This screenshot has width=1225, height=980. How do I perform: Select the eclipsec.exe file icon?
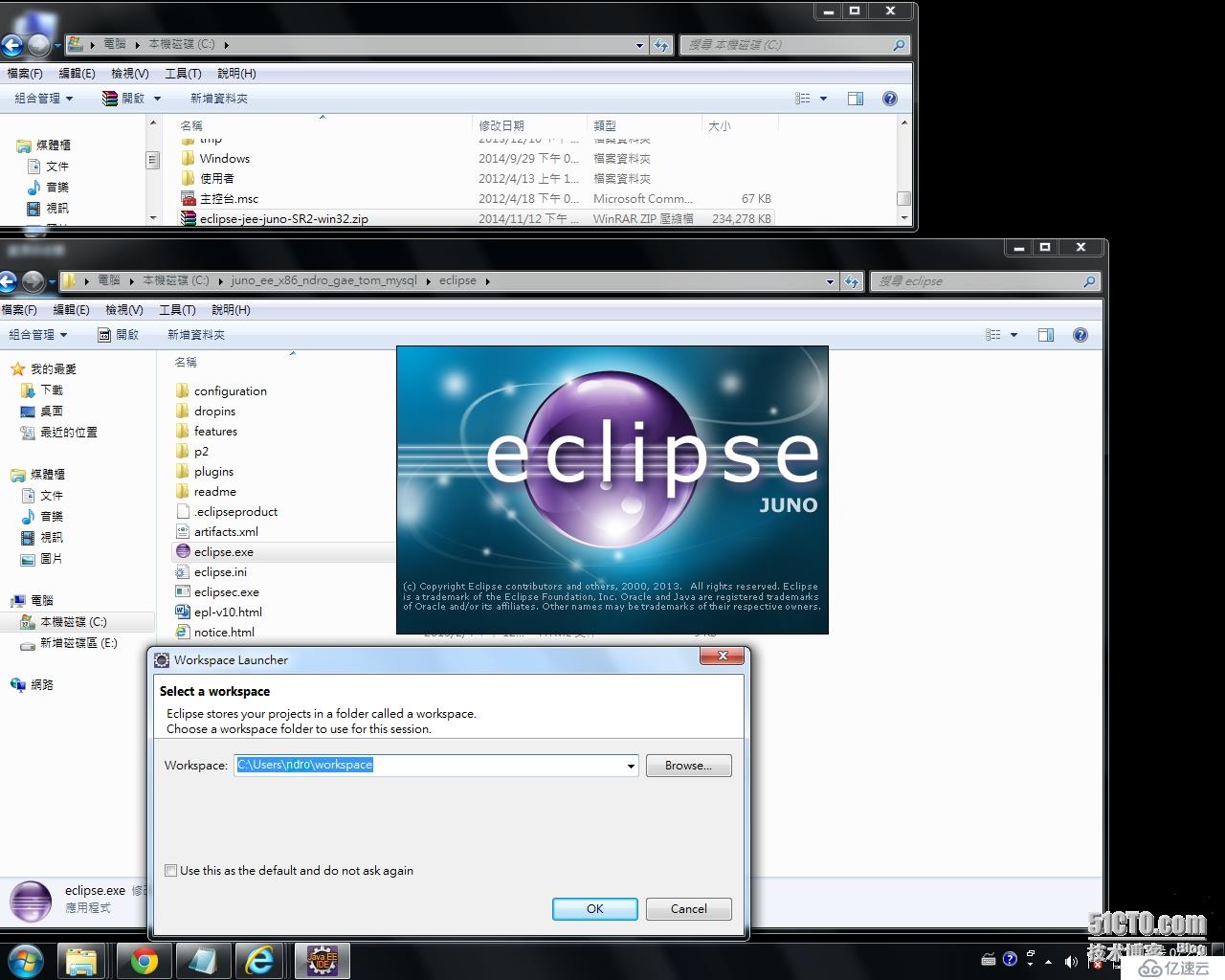[183, 592]
